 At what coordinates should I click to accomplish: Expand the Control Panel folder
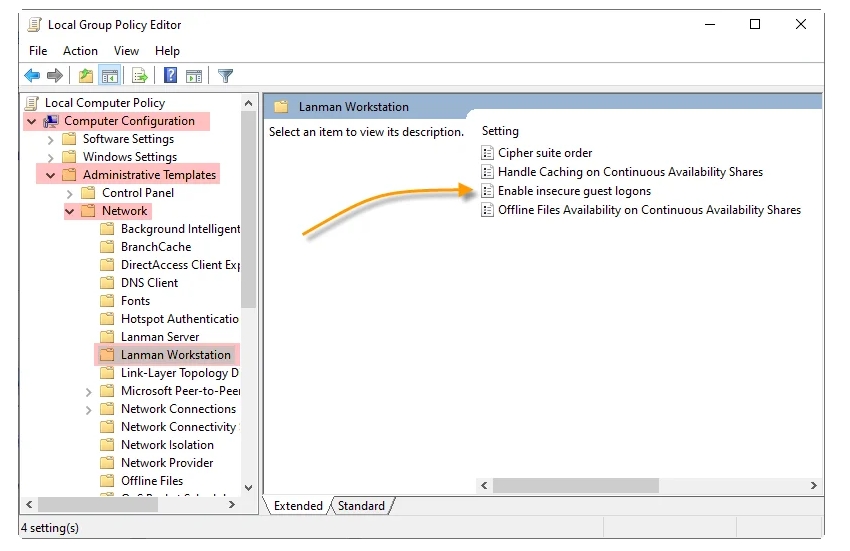(x=70, y=193)
